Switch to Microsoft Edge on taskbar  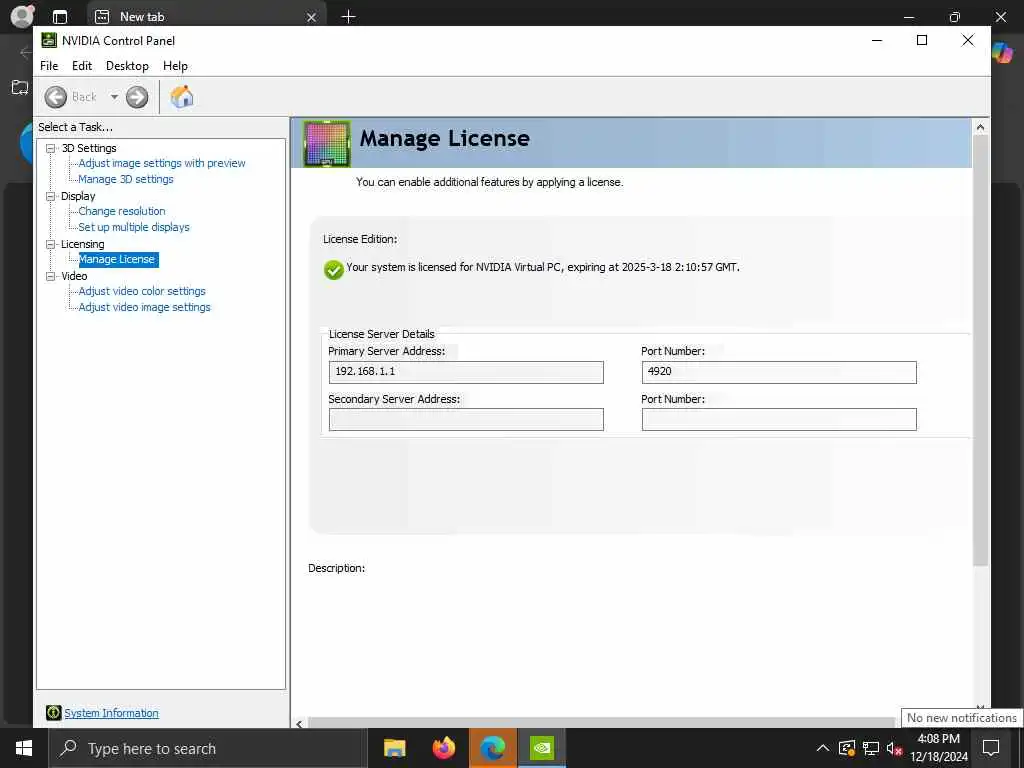[493, 748]
